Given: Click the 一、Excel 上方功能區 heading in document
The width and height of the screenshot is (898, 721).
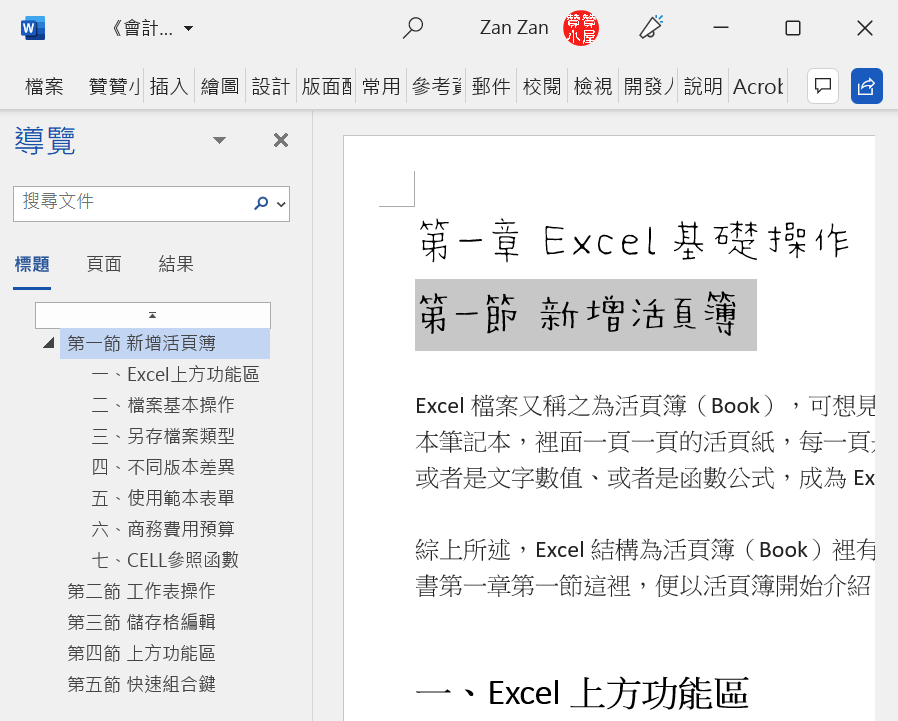Looking at the screenshot, I should click(x=582, y=693).
